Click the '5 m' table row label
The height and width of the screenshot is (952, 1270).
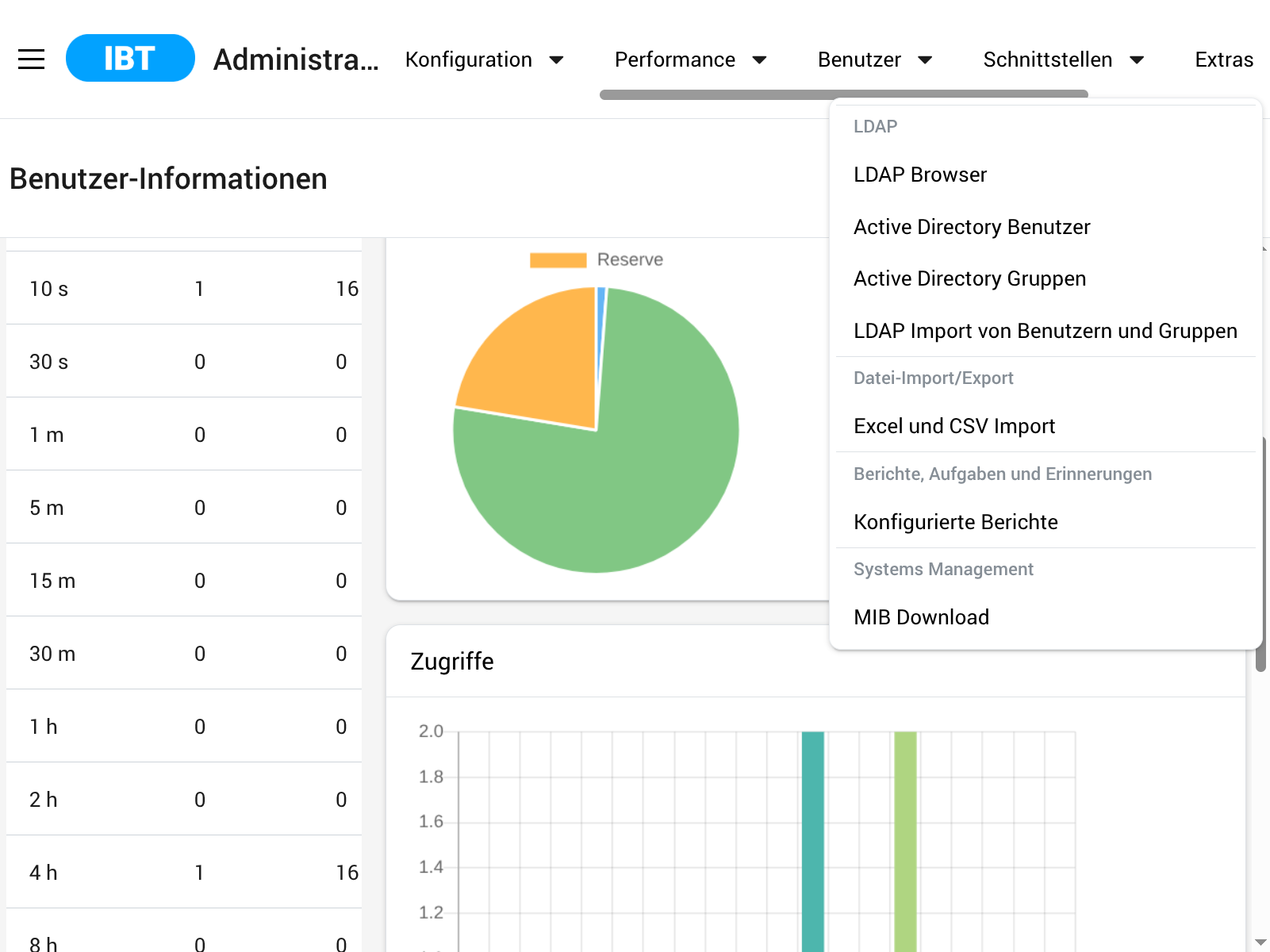(47, 508)
